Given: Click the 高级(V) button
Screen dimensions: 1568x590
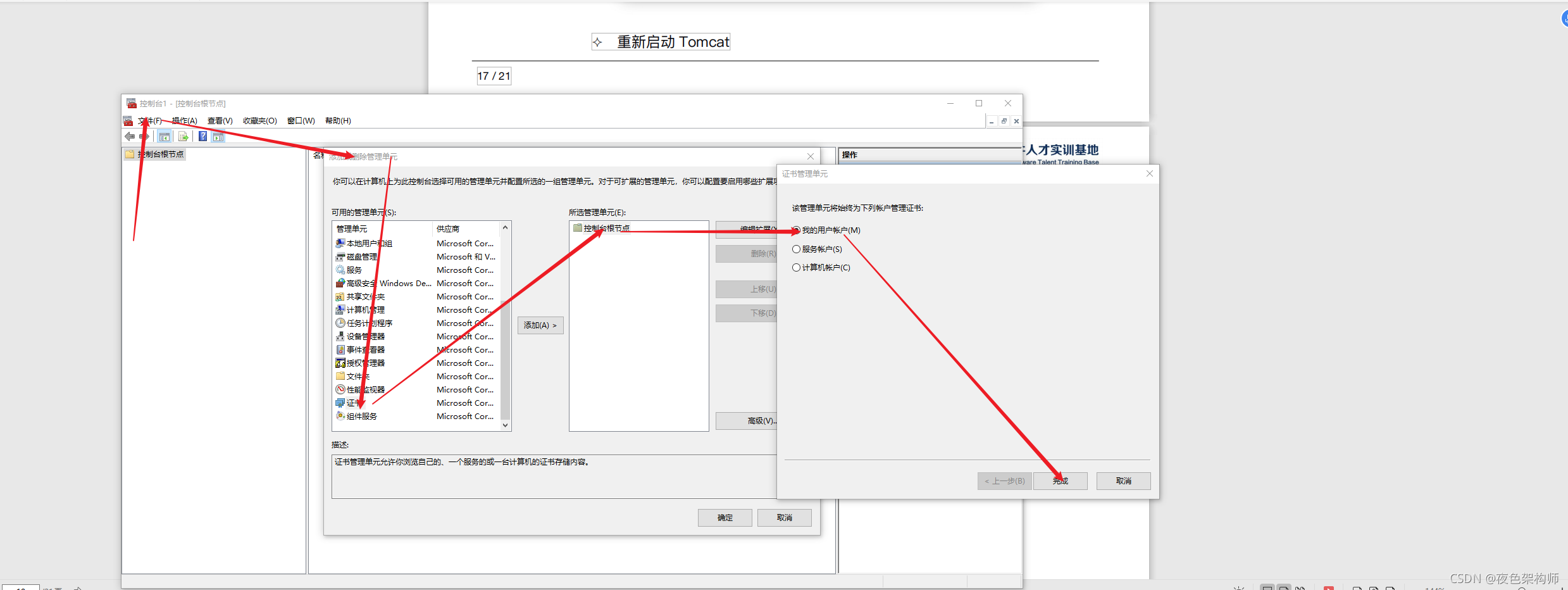Looking at the screenshot, I should click(x=747, y=421).
